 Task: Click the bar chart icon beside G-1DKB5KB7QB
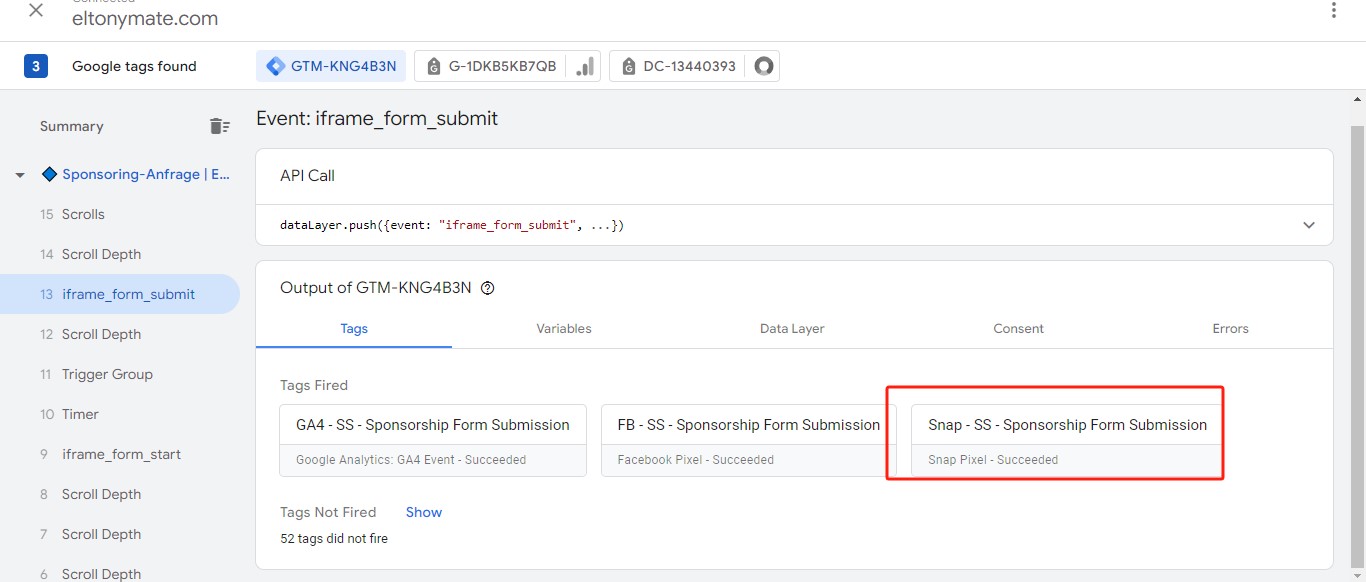click(x=585, y=66)
